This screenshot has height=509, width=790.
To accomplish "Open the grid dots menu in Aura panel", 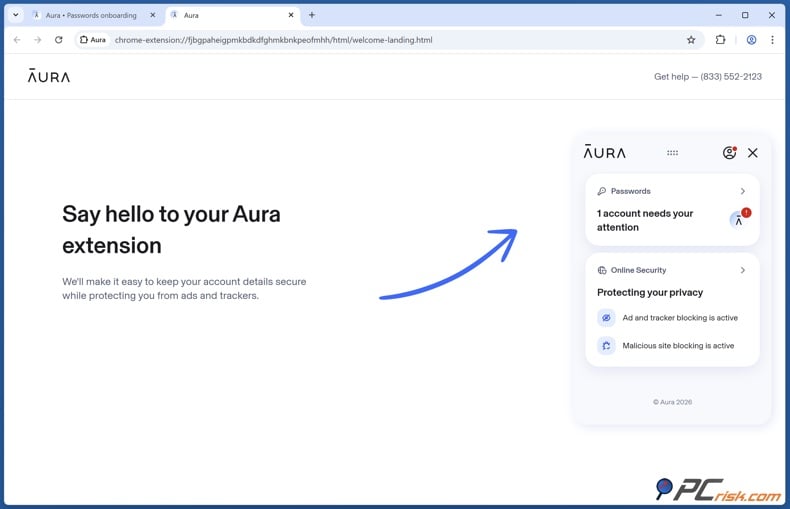I will pyautogui.click(x=672, y=153).
